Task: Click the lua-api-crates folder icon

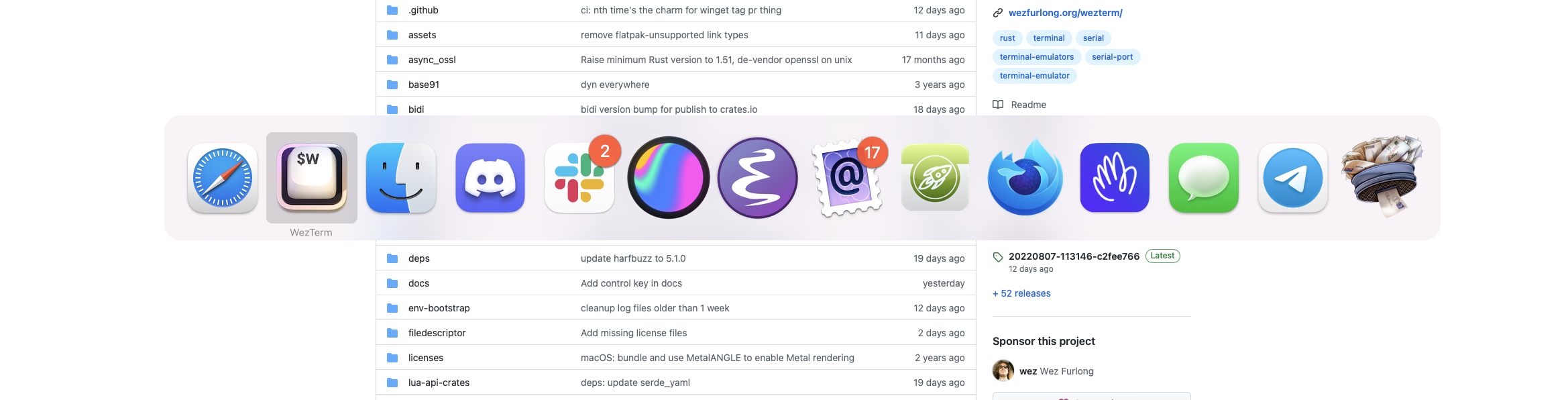Action: click(x=392, y=383)
